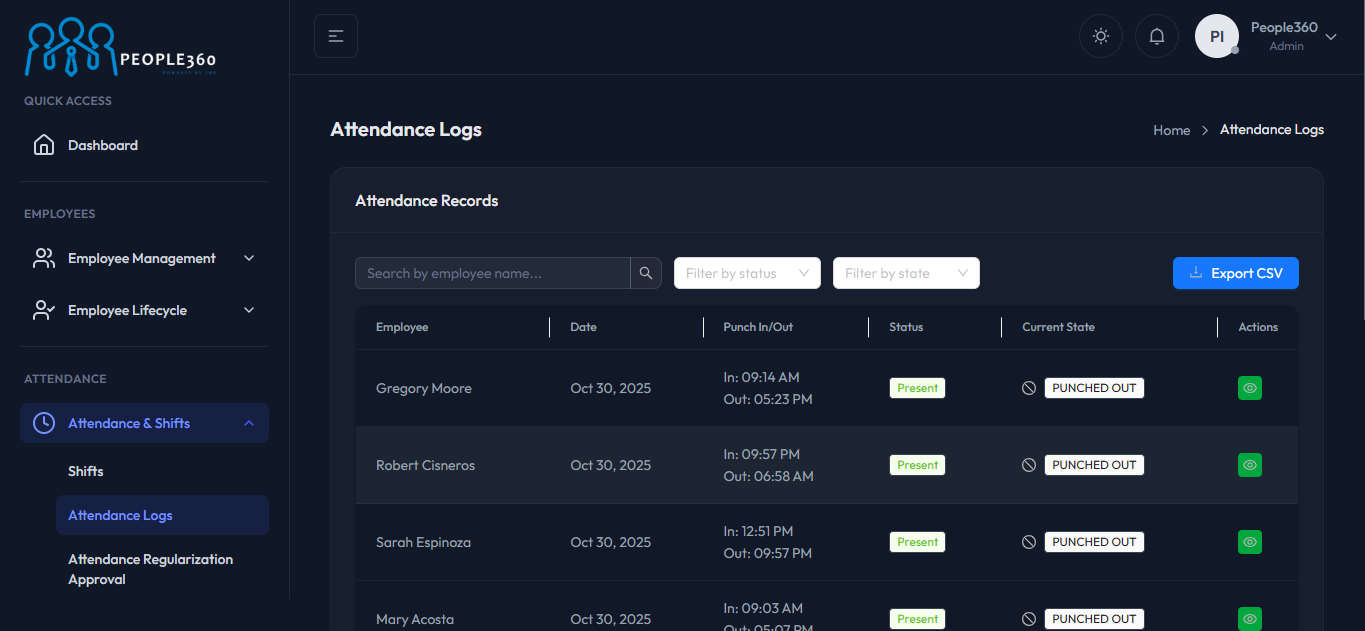Screen dimensions: 1365x631
Task: Click the Dashboard home icon
Action: (44, 145)
